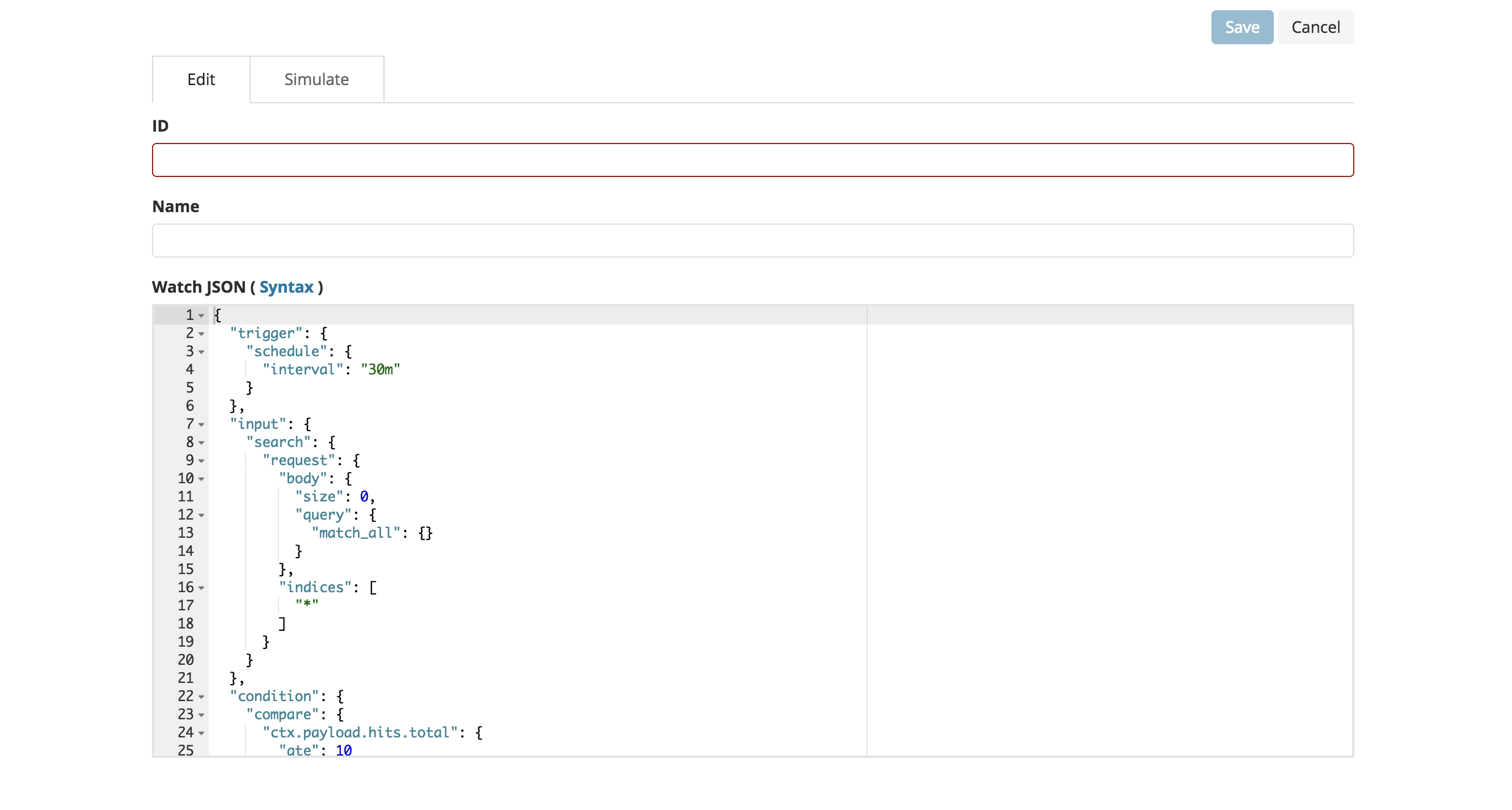Collapse the "query" block on line 12

[x=201, y=516]
